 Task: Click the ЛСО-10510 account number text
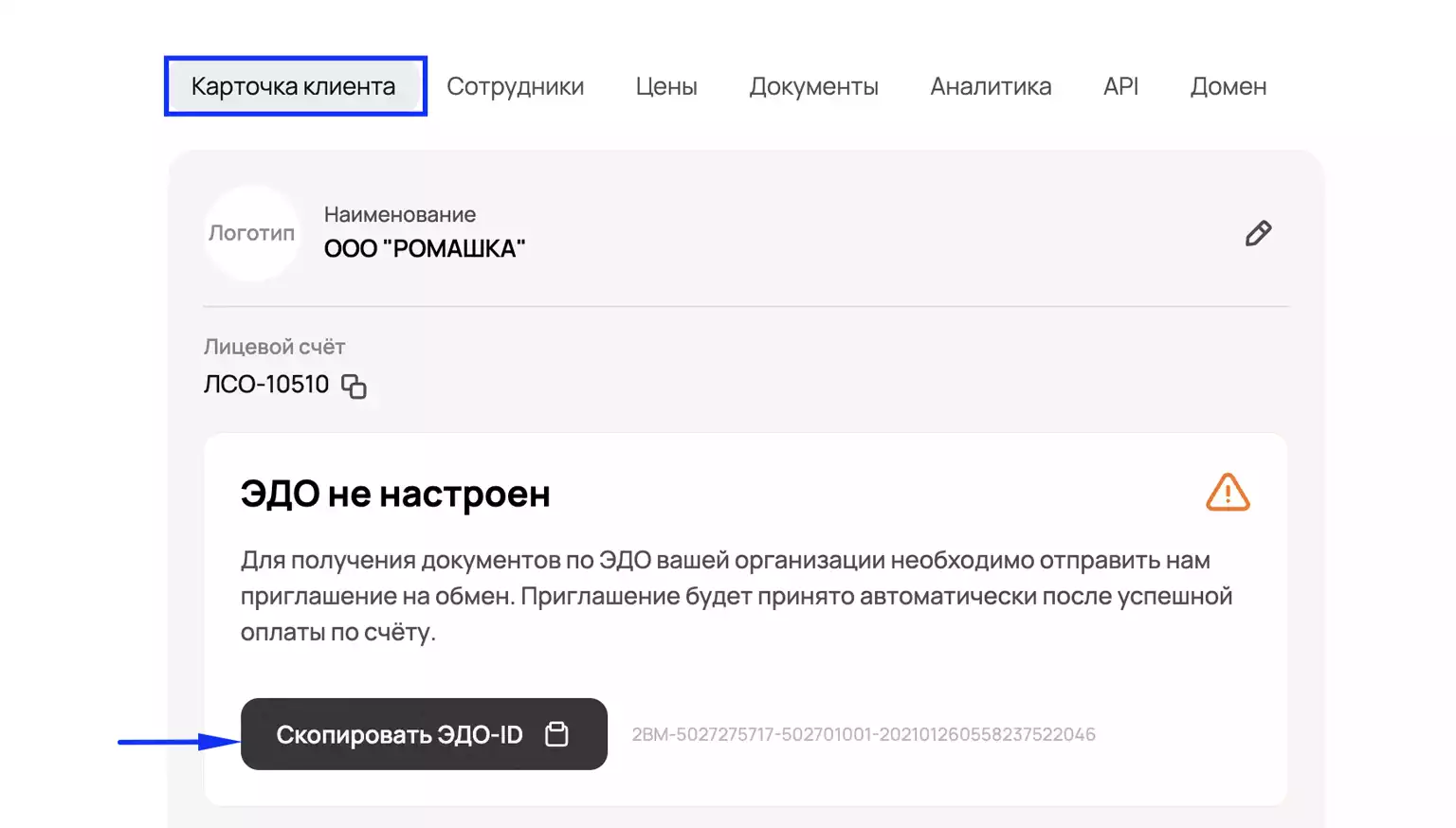[266, 385]
